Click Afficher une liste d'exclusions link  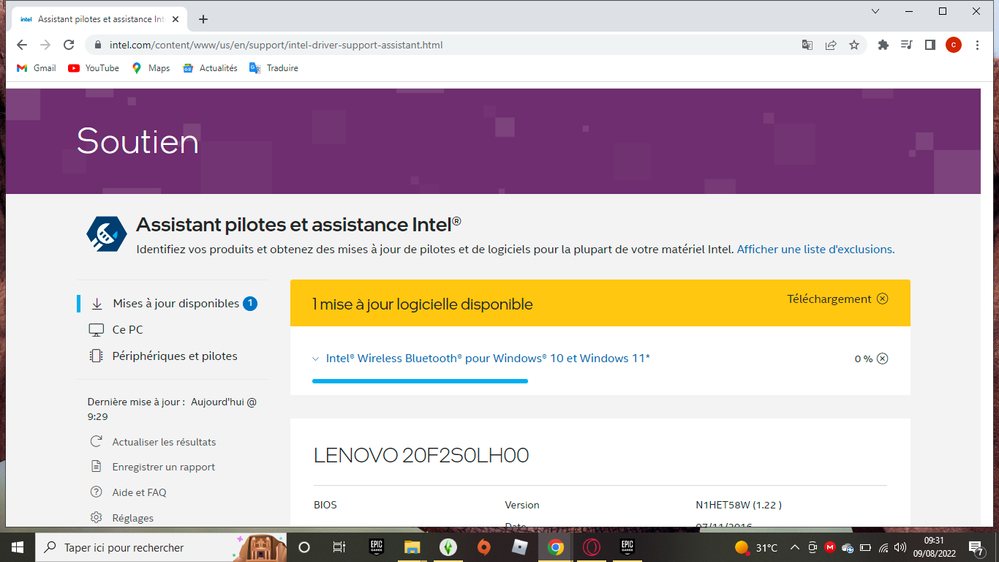click(x=816, y=249)
